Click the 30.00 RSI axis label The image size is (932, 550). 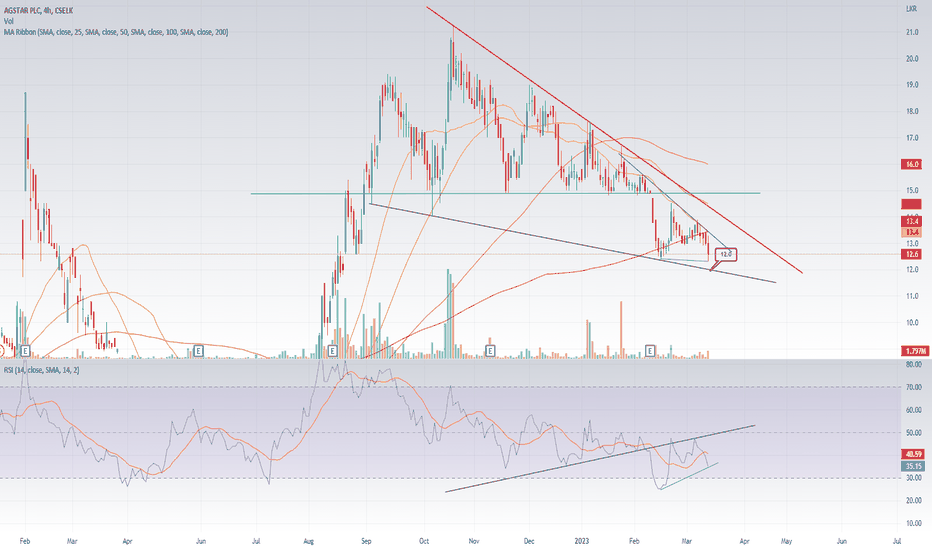coord(914,478)
